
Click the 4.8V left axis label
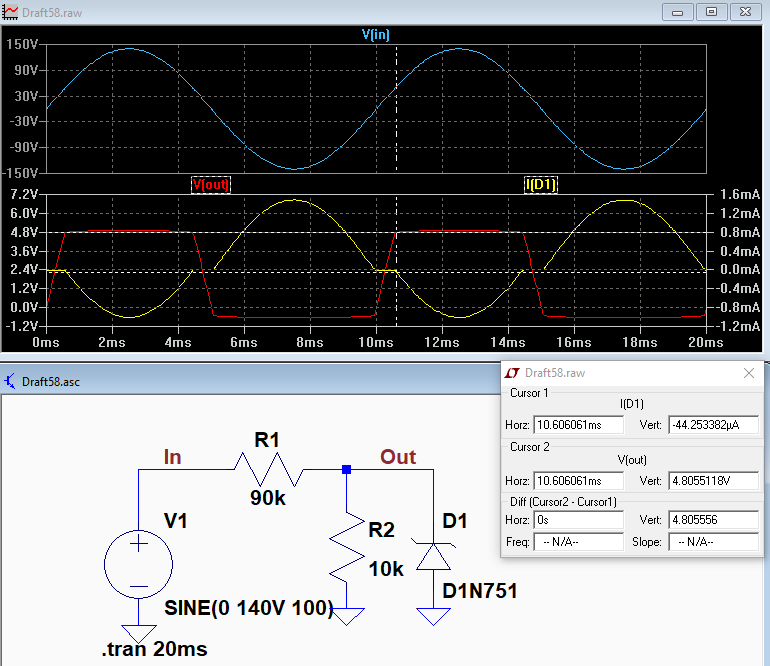pos(24,232)
